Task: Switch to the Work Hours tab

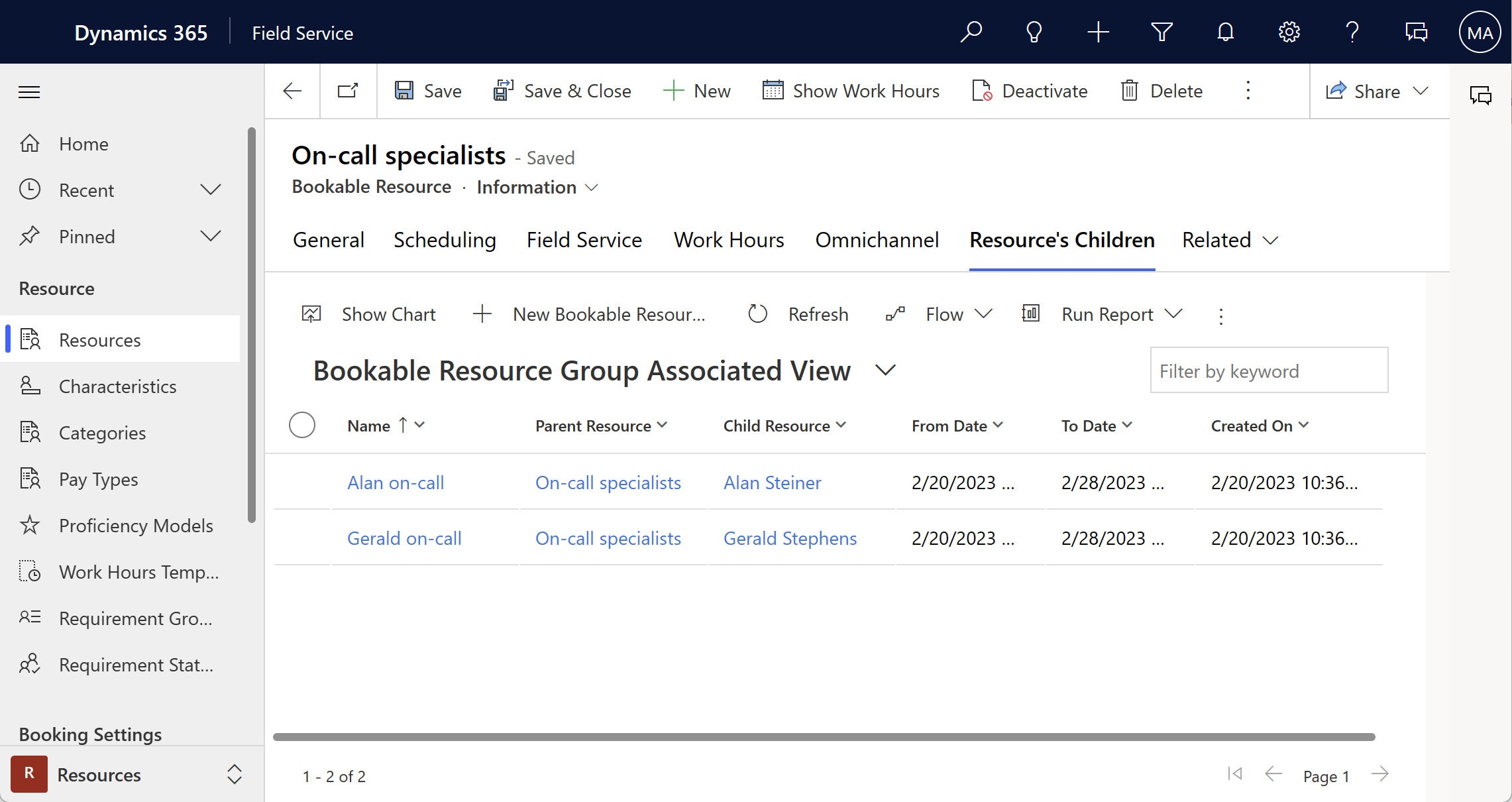Action: click(729, 240)
